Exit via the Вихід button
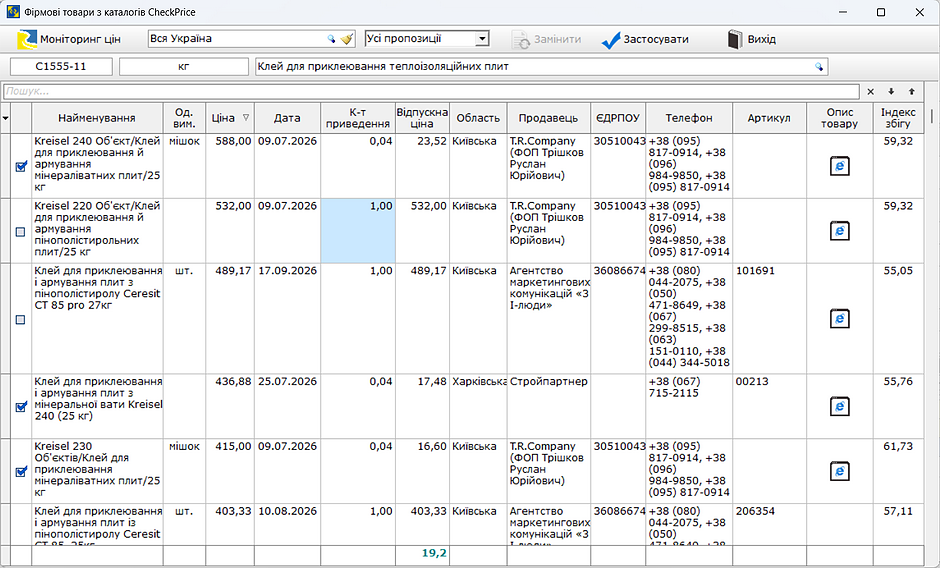 [752, 40]
